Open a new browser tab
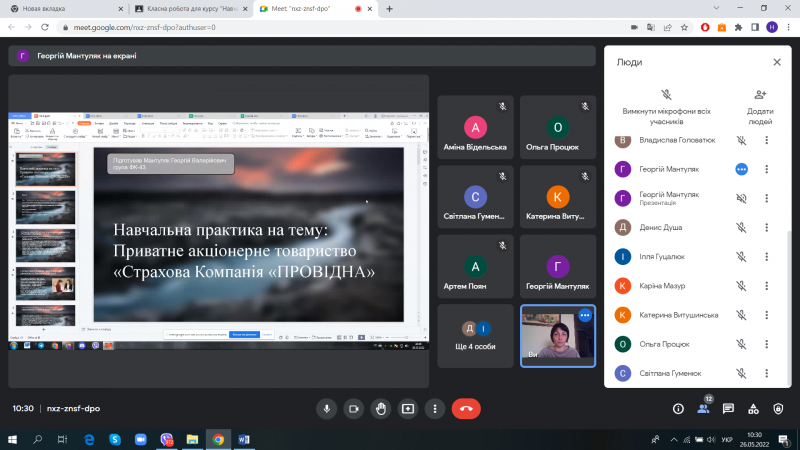The width and height of the screenshot is (800, 450). [389, 9]
